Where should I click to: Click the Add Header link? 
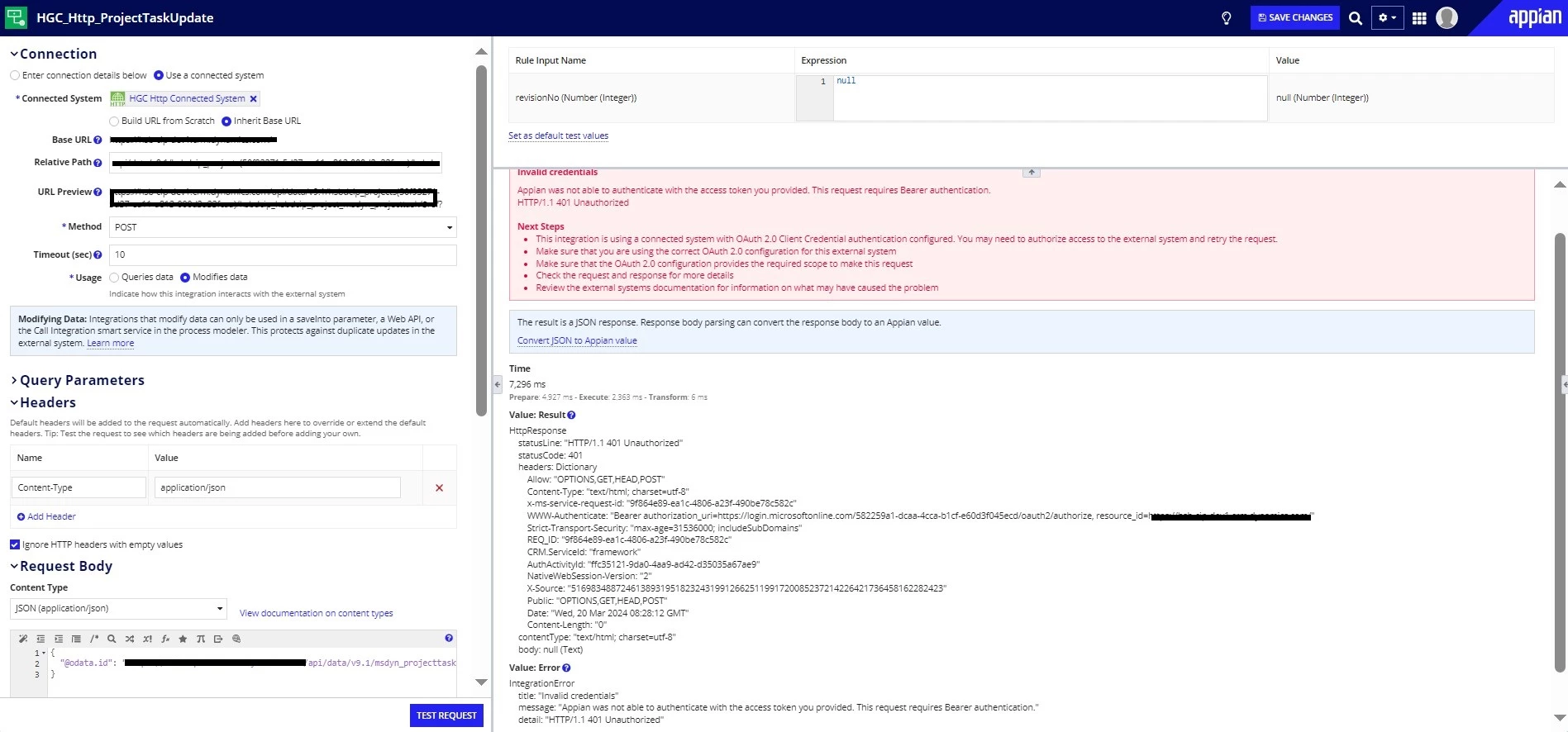coord(46,517)
